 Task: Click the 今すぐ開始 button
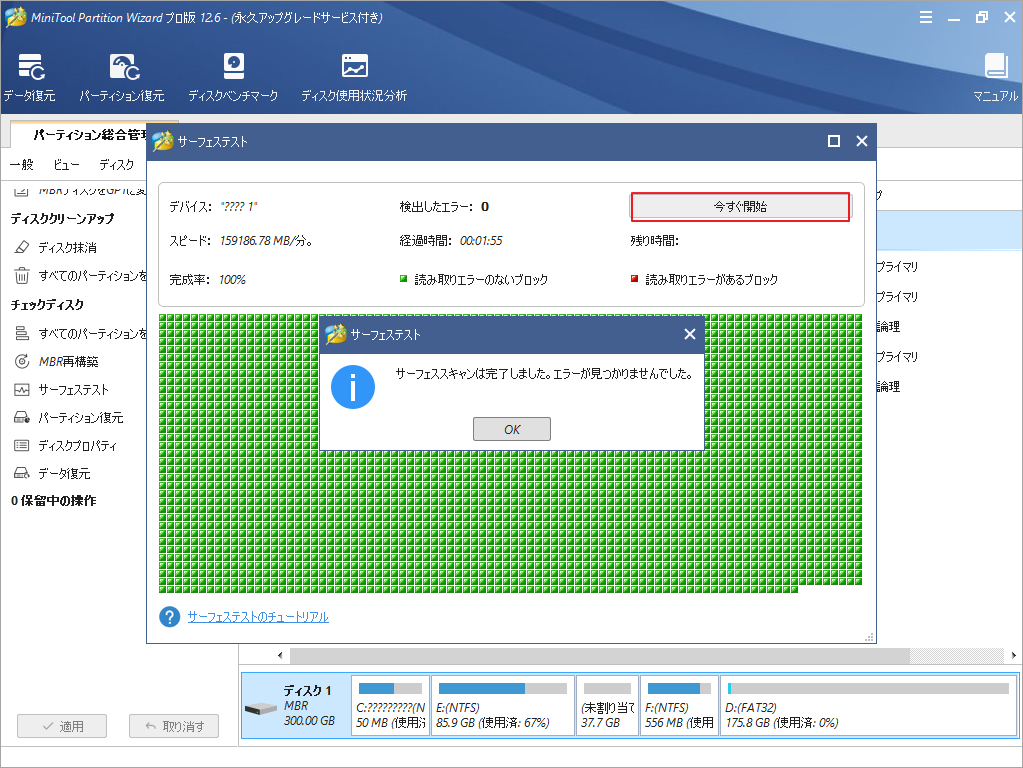coord(741,207)
